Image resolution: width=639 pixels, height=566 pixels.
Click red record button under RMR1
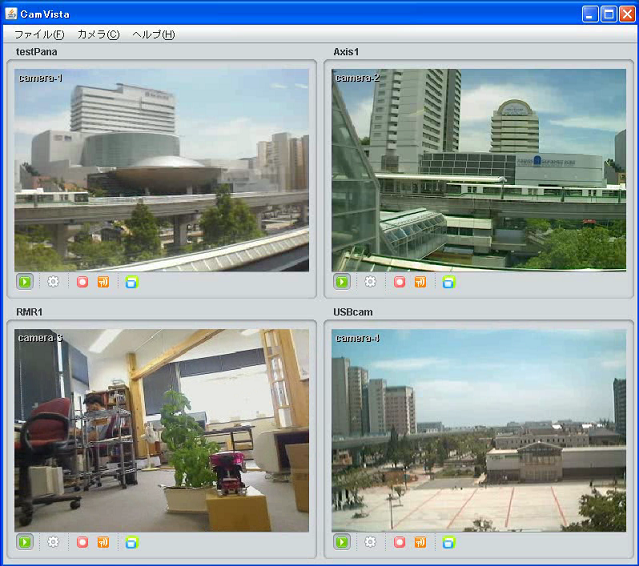pos(83,542)
